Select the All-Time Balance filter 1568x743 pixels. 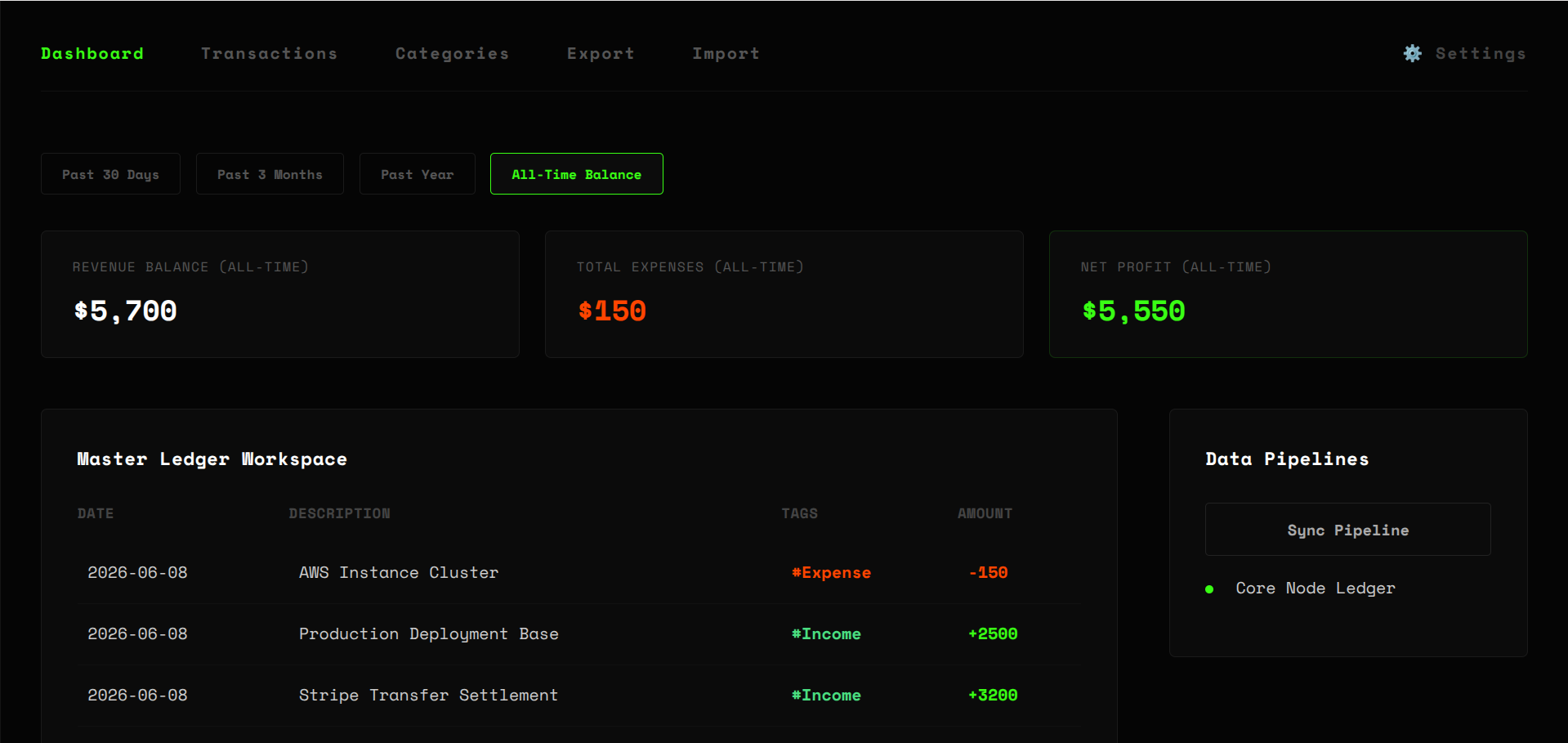click(x=576, y=174)
